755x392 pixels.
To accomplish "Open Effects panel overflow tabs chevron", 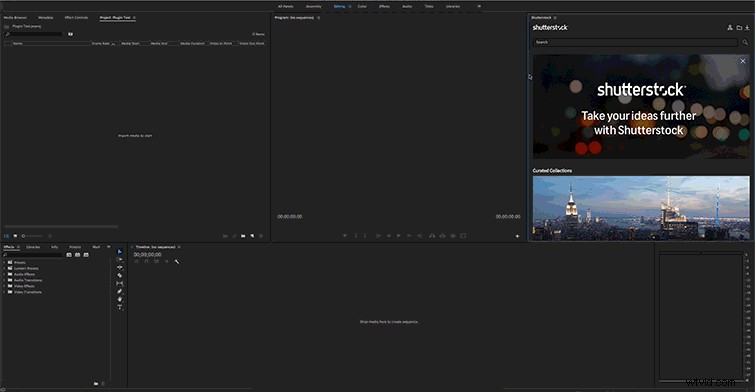I will tap(108, 247).
